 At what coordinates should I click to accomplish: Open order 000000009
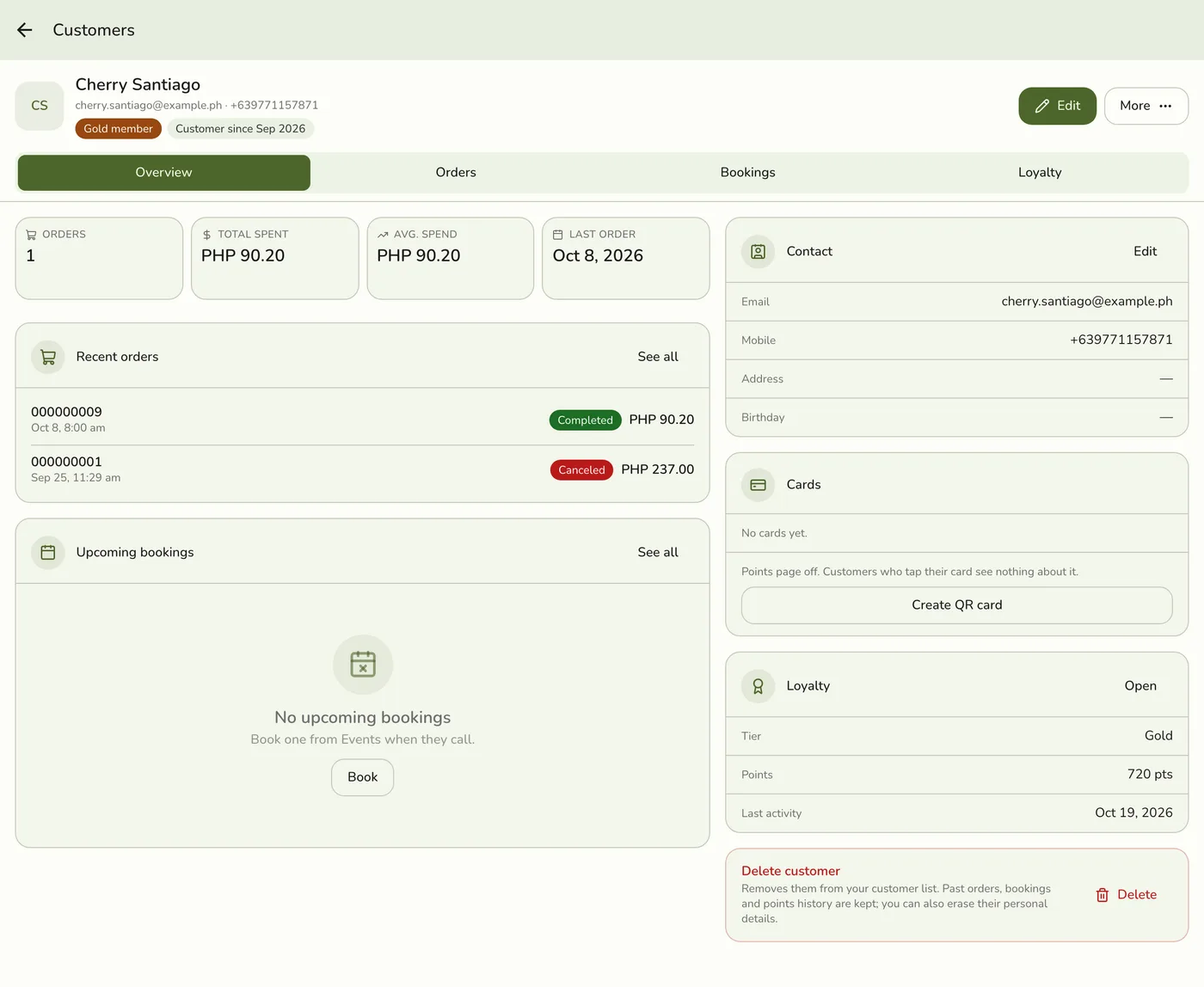(x=363, y=420)
